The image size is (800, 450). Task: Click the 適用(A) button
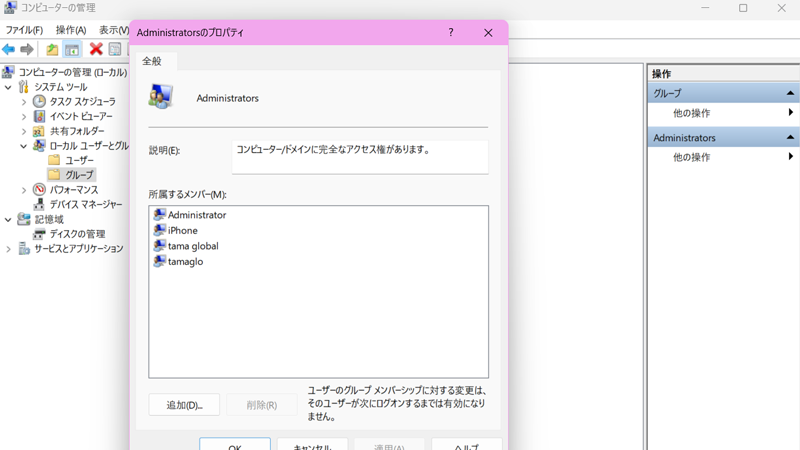(x=389, y=444)
